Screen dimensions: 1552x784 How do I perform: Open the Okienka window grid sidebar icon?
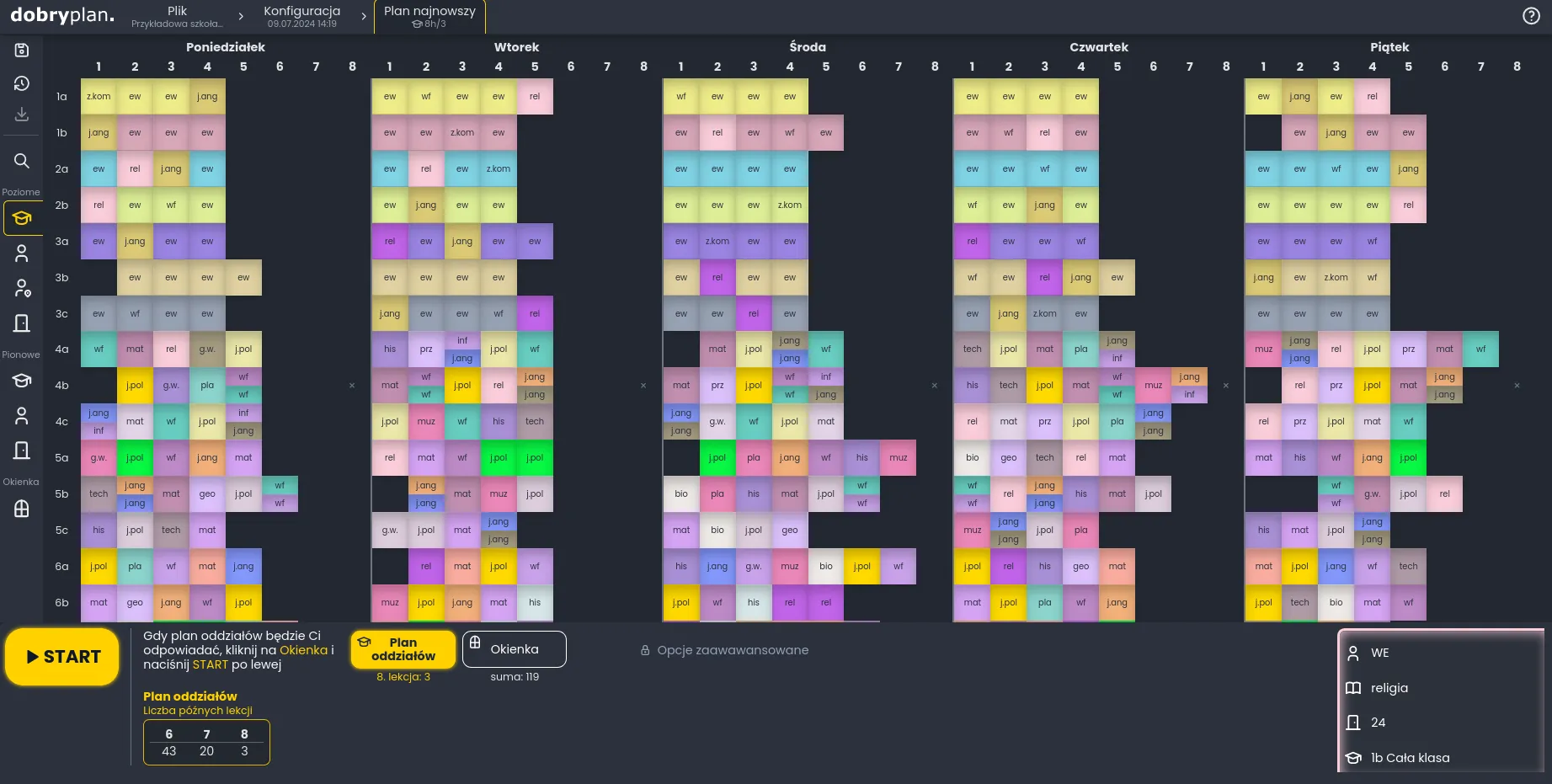tap(22, 509)
